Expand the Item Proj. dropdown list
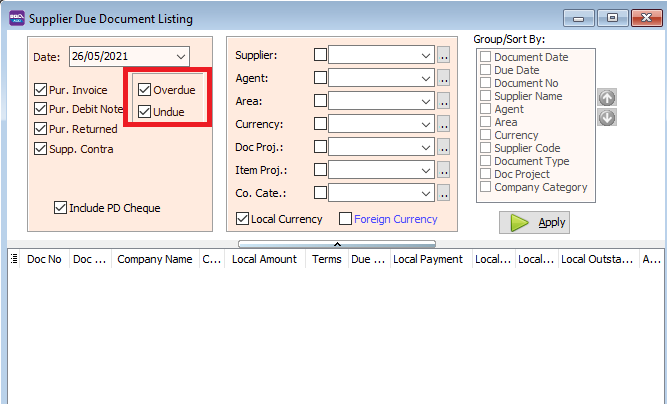667x404 pixels. click(x=425, y=170)
